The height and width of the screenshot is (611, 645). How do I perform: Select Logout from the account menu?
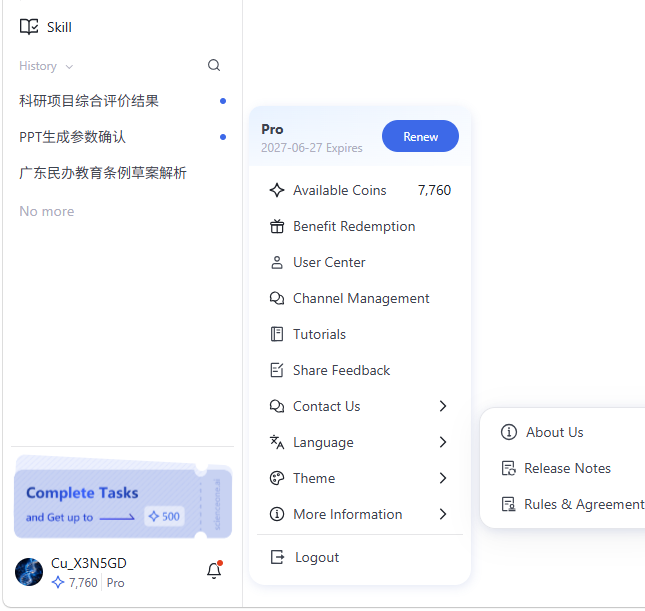click(360, 557)
